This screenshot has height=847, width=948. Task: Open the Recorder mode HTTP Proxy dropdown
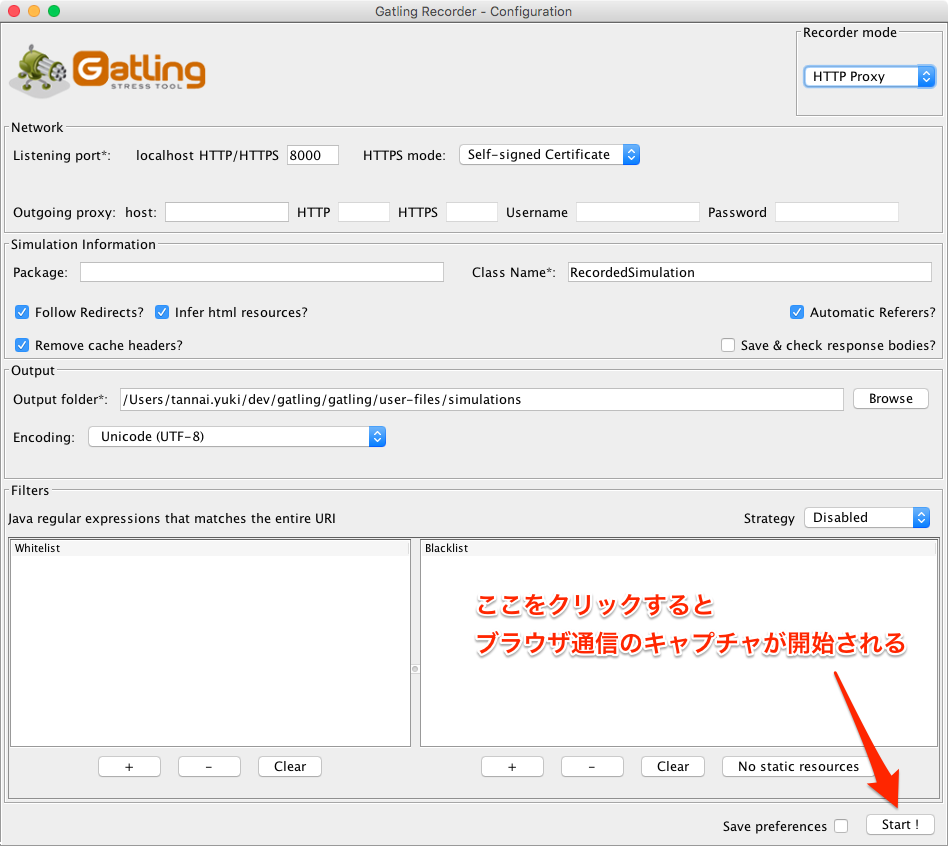pyautogui.click(x=869, y=76)
